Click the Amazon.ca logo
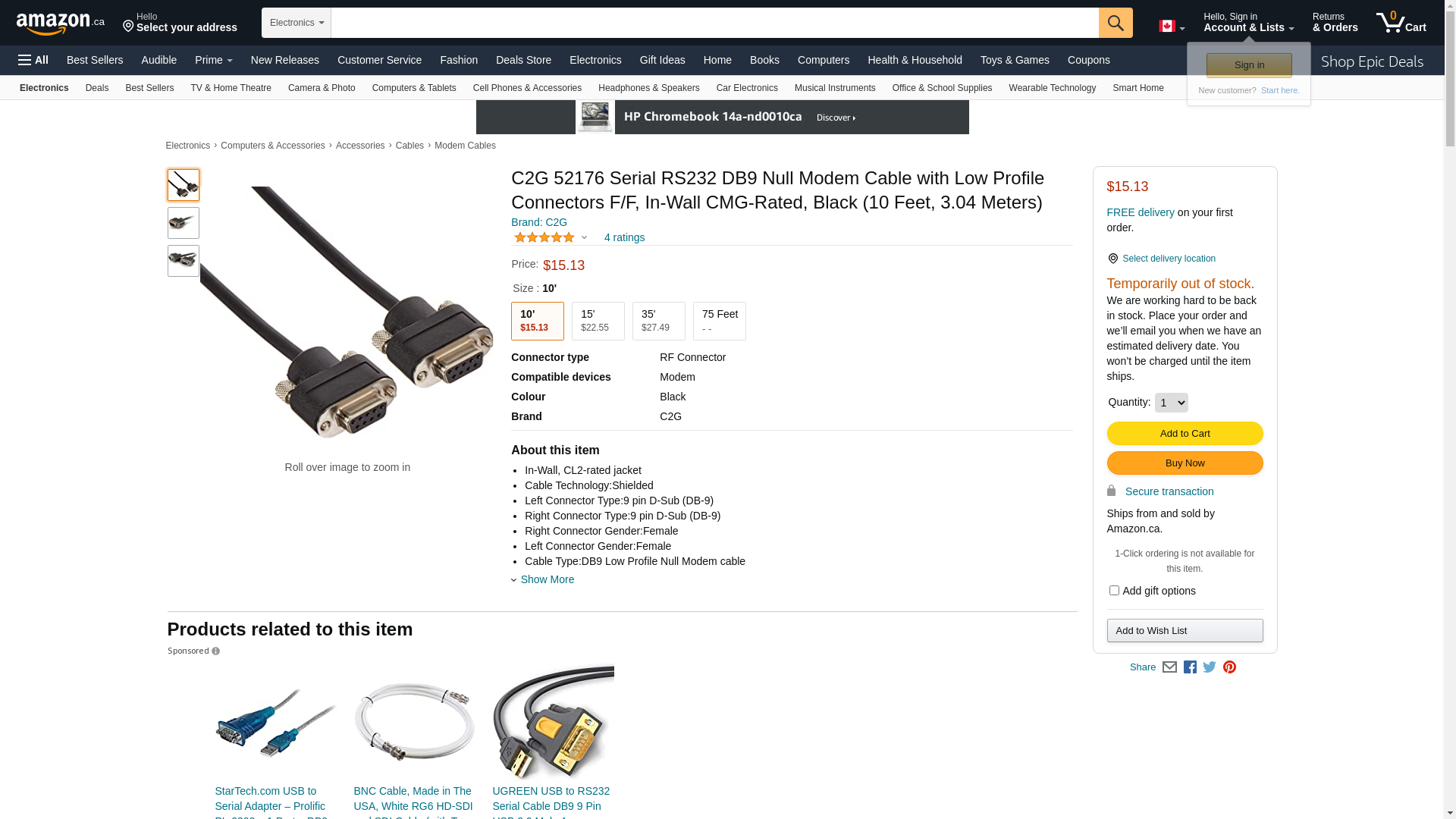Image resolution: width=1456 pixels, height=819 pixels. tap(61, 24)
